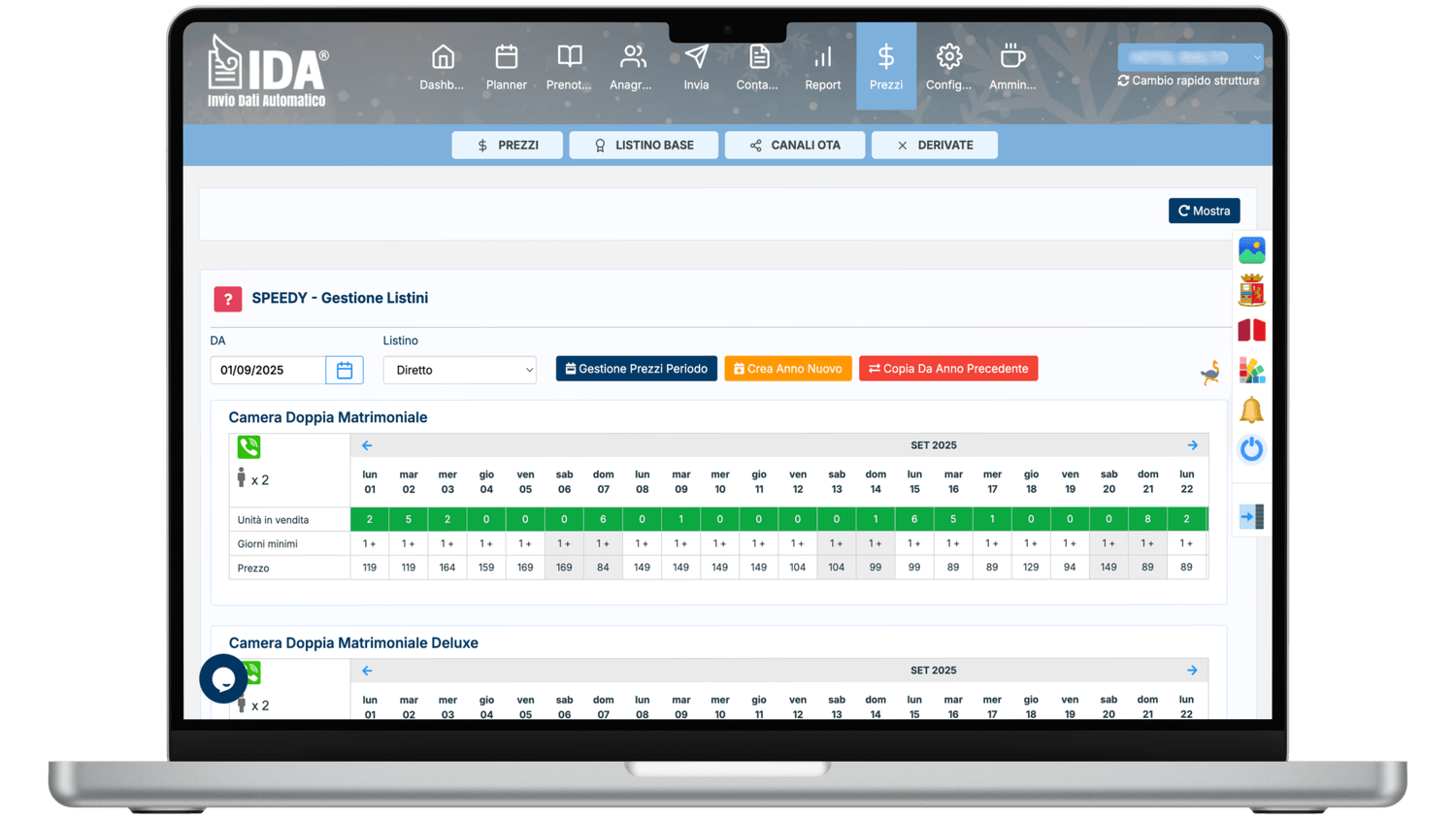The height and width of the screenshot is (819, 1456).
Task: Click Cambio rapido struttura link
Action: tap(1189, 81)
